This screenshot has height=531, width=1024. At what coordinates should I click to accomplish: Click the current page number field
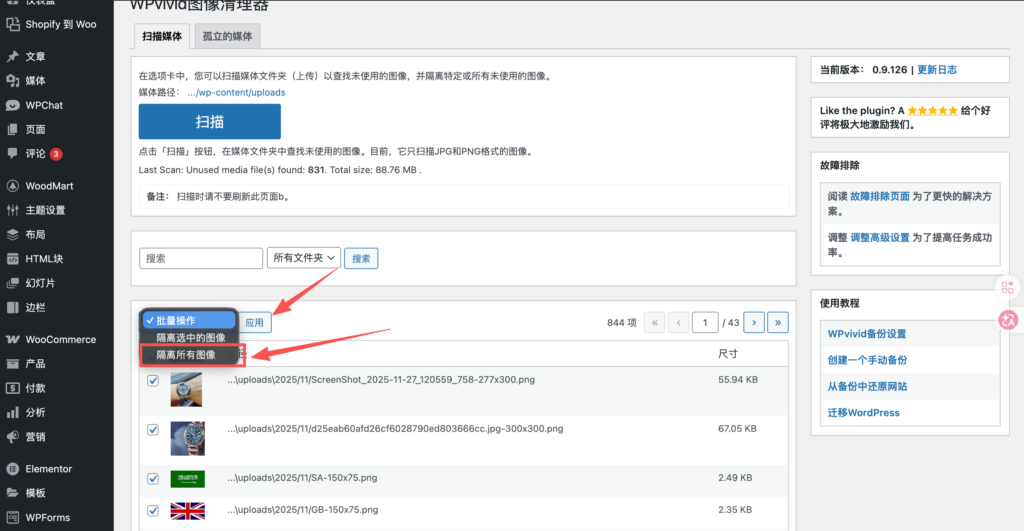tap(705, 322)
